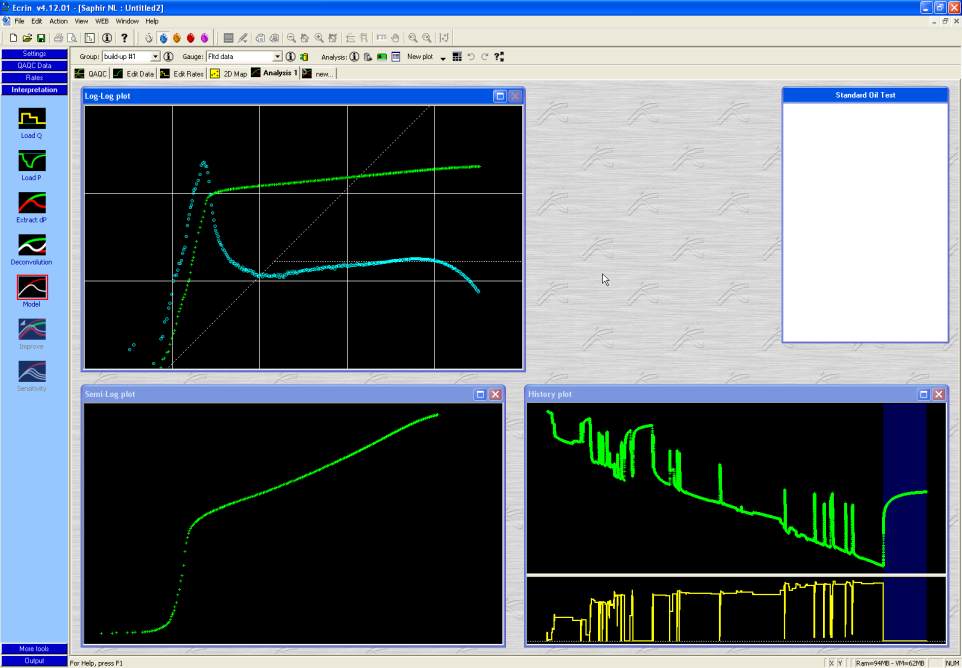Screen dimensions: 962x668
Task: Select the Extract dP tool
Action: 32,203
